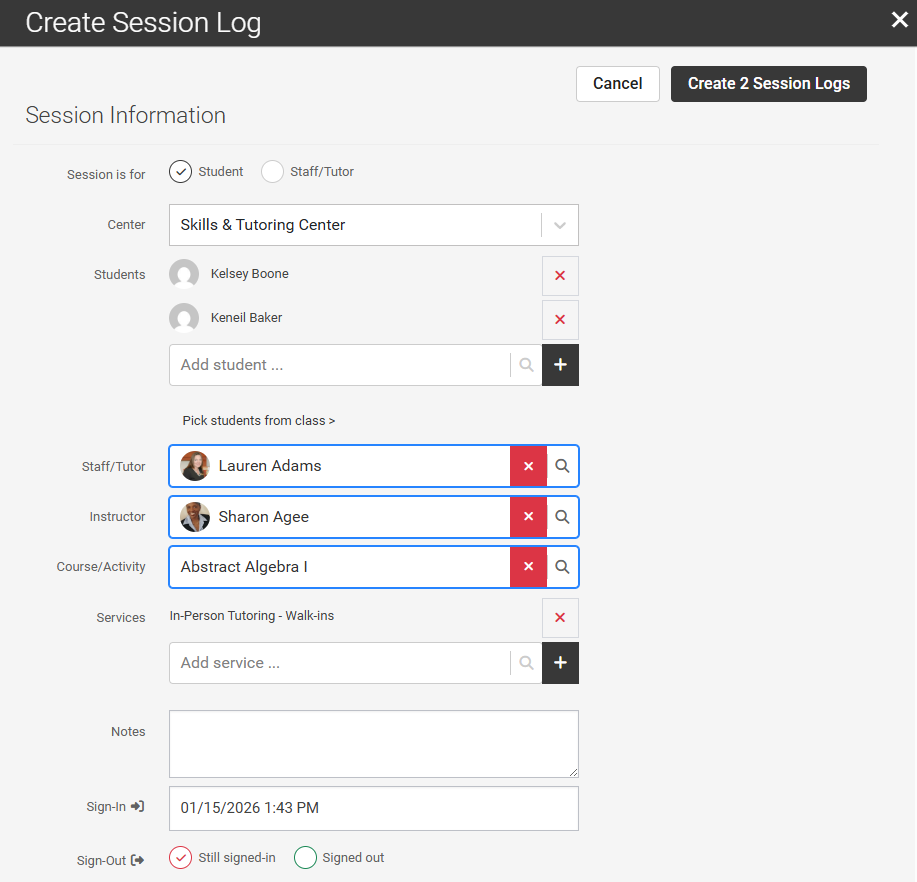Select the Still signed-in option
This screenshot has width=917, height=882.
point(180,858)
